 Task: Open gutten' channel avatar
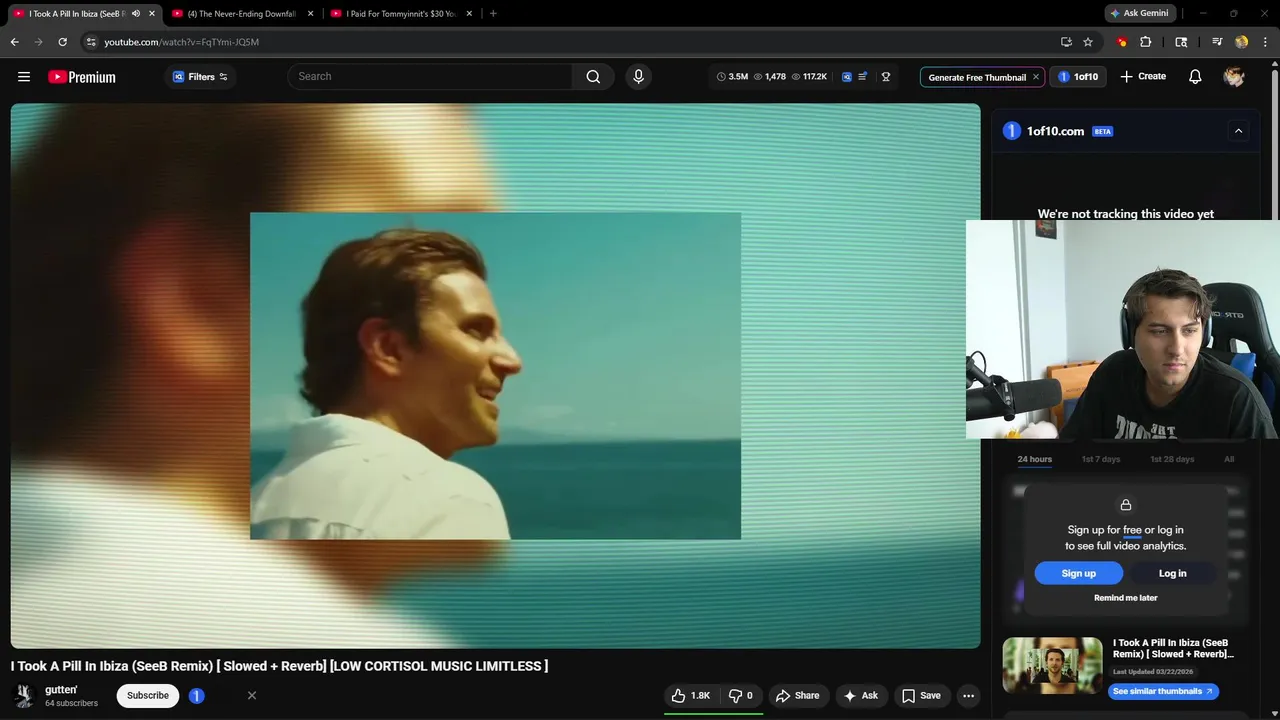pyautogui.click(x=24, y=696)
